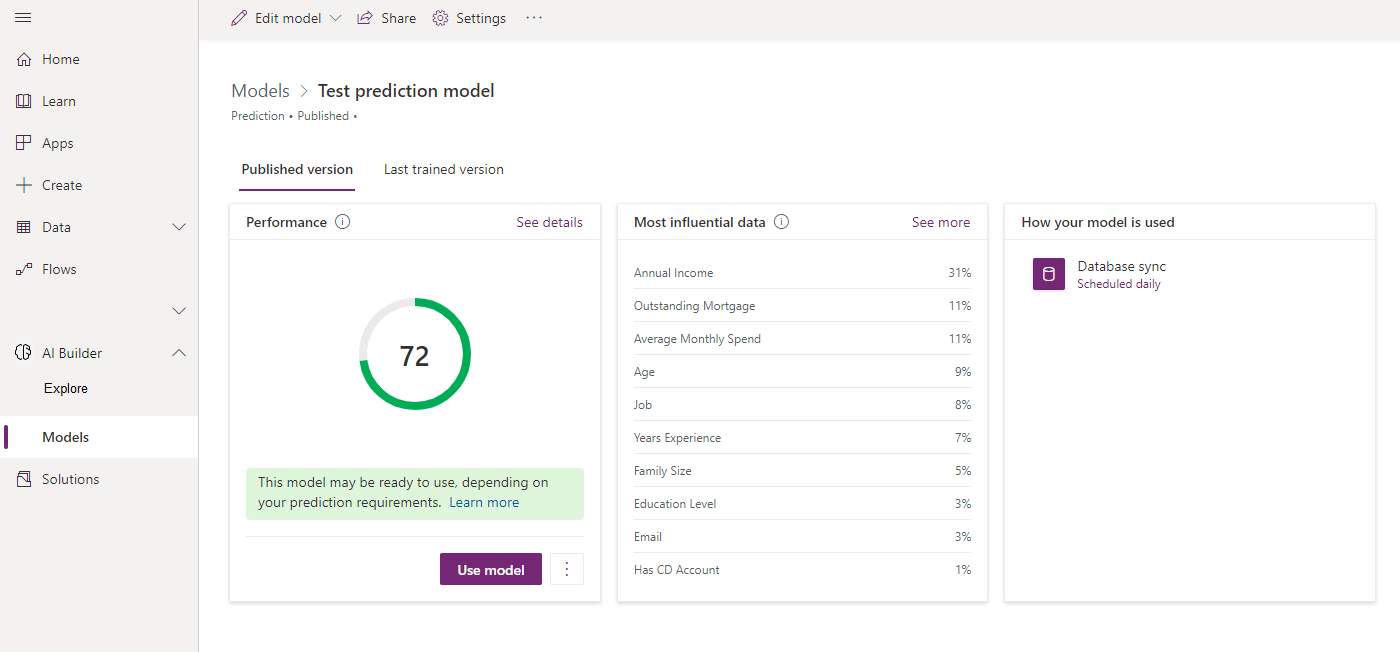Switch to the Last trained version tab
Screen dimensions: 1400x652
(x=443, y=169)
